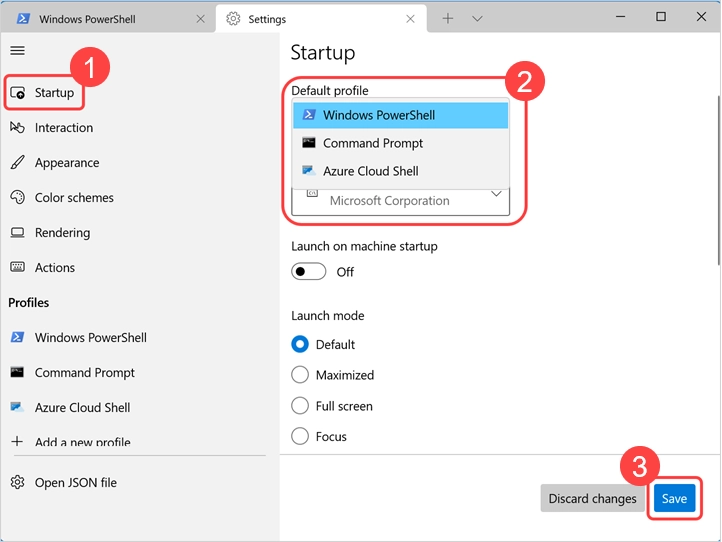This screenshot has width=722, height=542.
Task: Open the new tab dropdown arrow
Action: tap(477, 19)
